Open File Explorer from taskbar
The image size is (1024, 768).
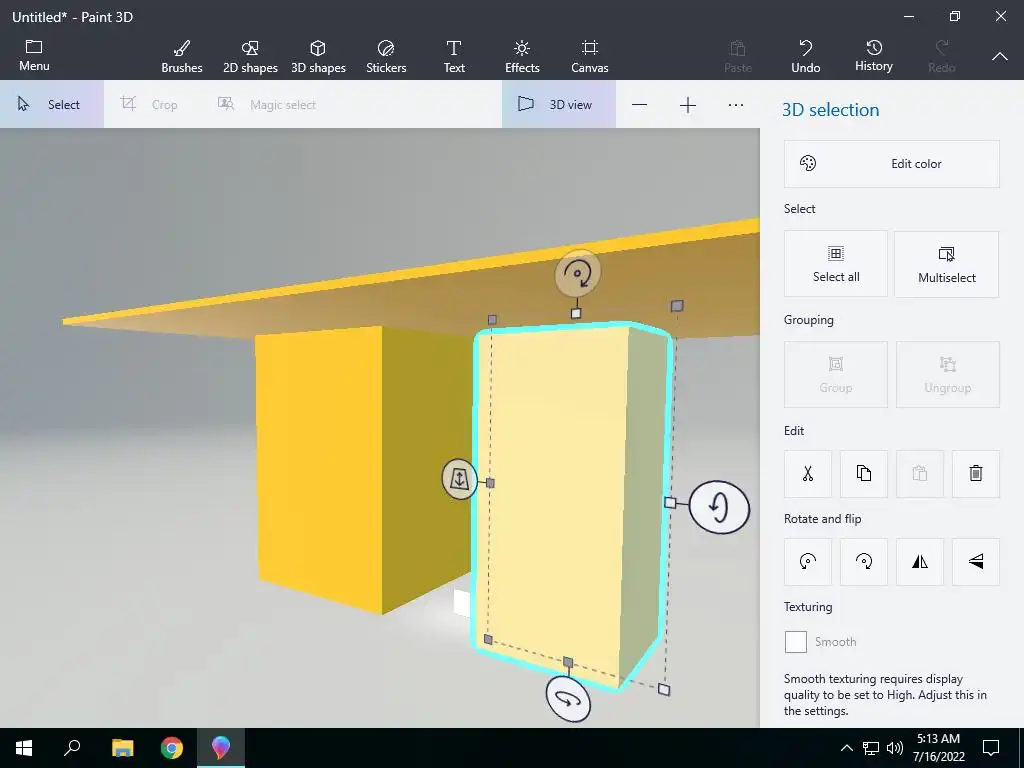tap(122, 748)
